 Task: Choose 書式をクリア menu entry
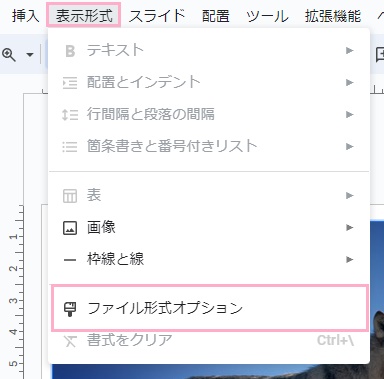pos(209,340)
